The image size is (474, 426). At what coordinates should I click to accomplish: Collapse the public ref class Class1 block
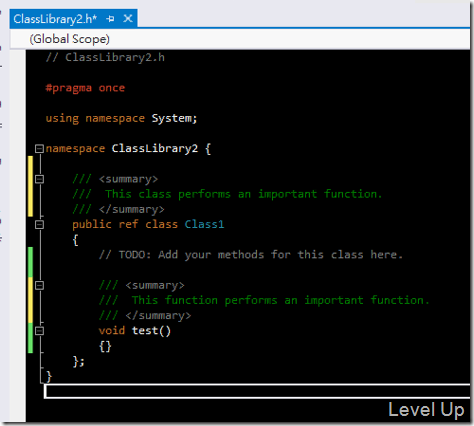coord(39,224)
